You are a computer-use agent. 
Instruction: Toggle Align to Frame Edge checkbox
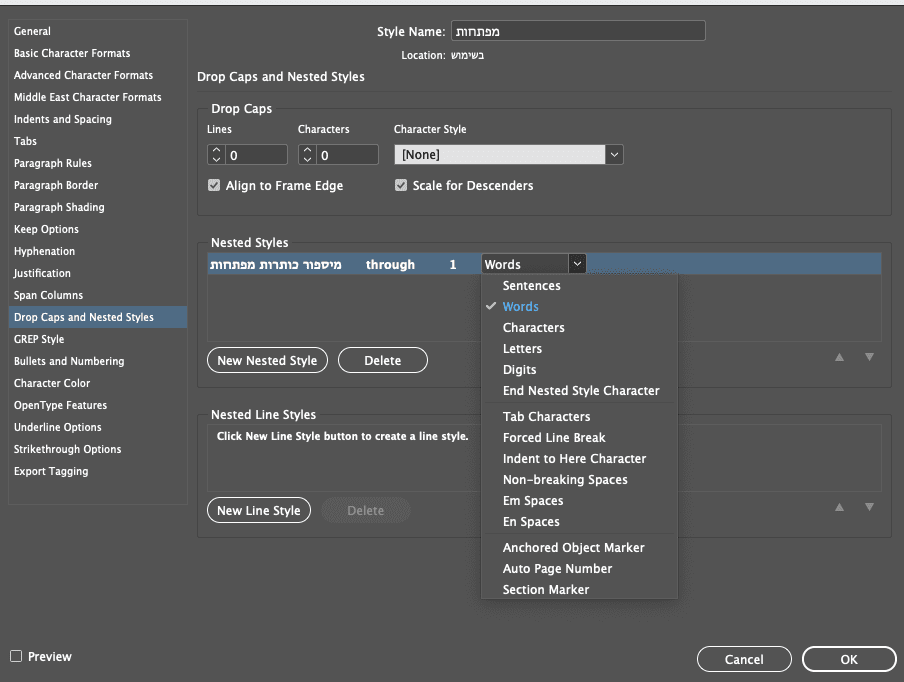214,185
